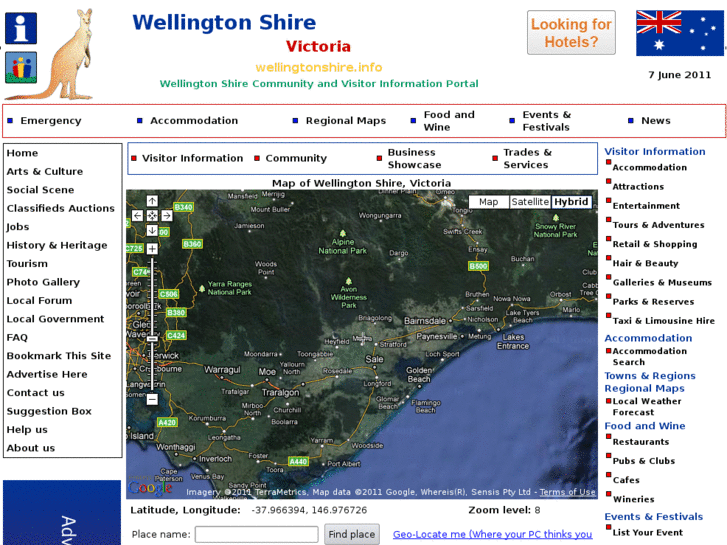Open the Contact us sidebar link
727x545 pixels.
click(x=35, y=393)
